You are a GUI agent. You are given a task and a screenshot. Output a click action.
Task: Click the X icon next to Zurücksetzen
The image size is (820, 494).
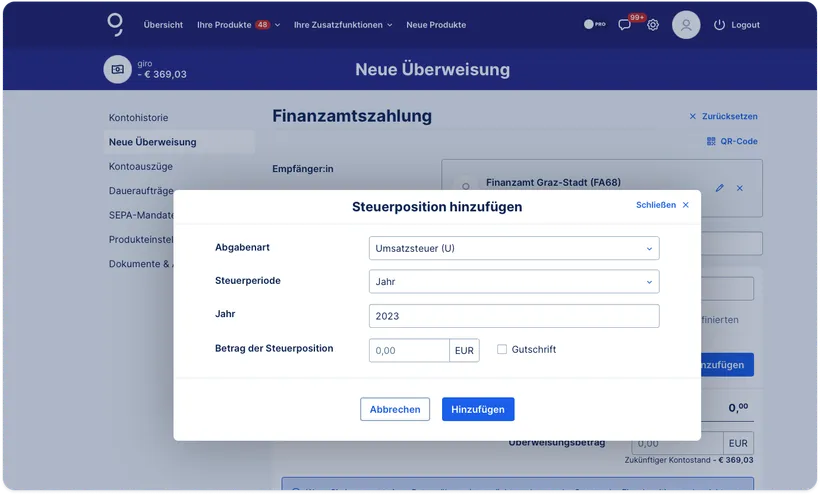[x=692, y=116]
